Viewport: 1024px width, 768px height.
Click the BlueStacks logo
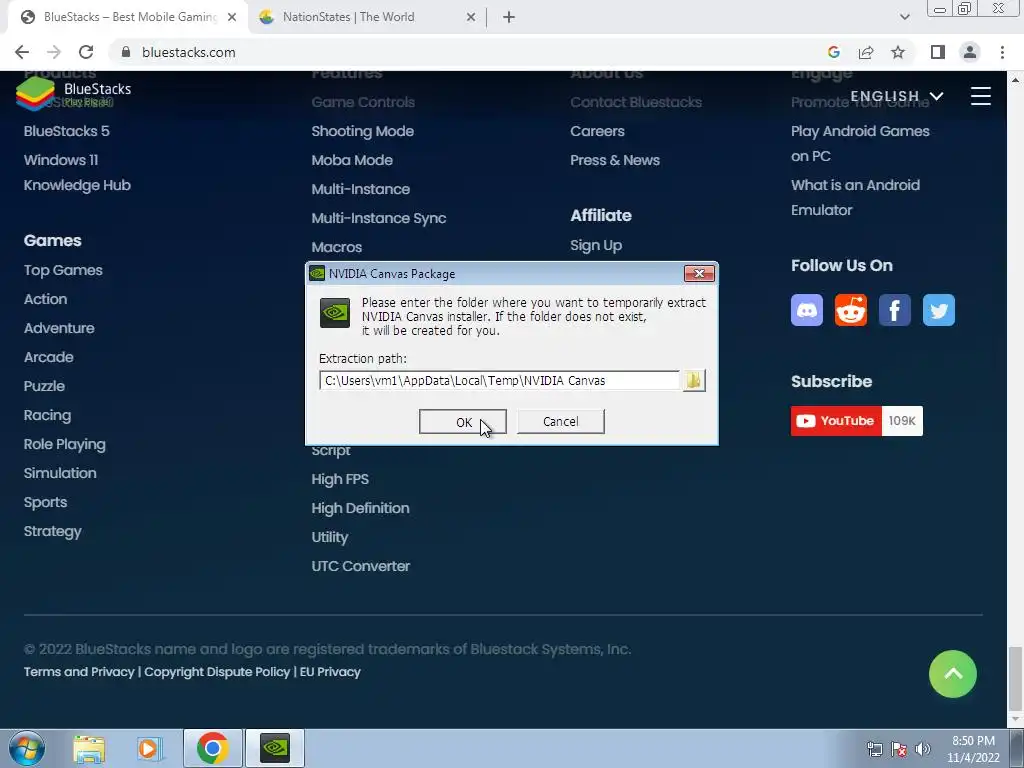pos(73,94)
